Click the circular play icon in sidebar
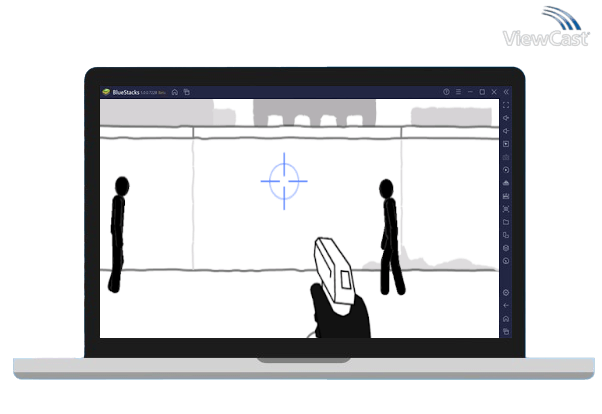 point(506,170)
